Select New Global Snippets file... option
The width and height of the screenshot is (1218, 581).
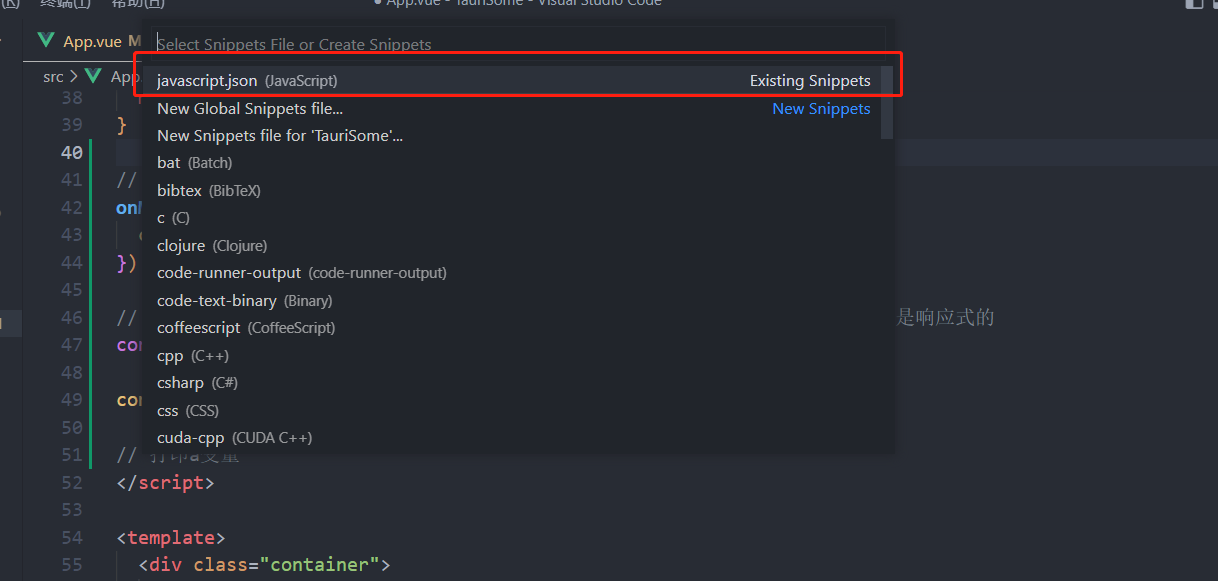(x=514, y=108)
